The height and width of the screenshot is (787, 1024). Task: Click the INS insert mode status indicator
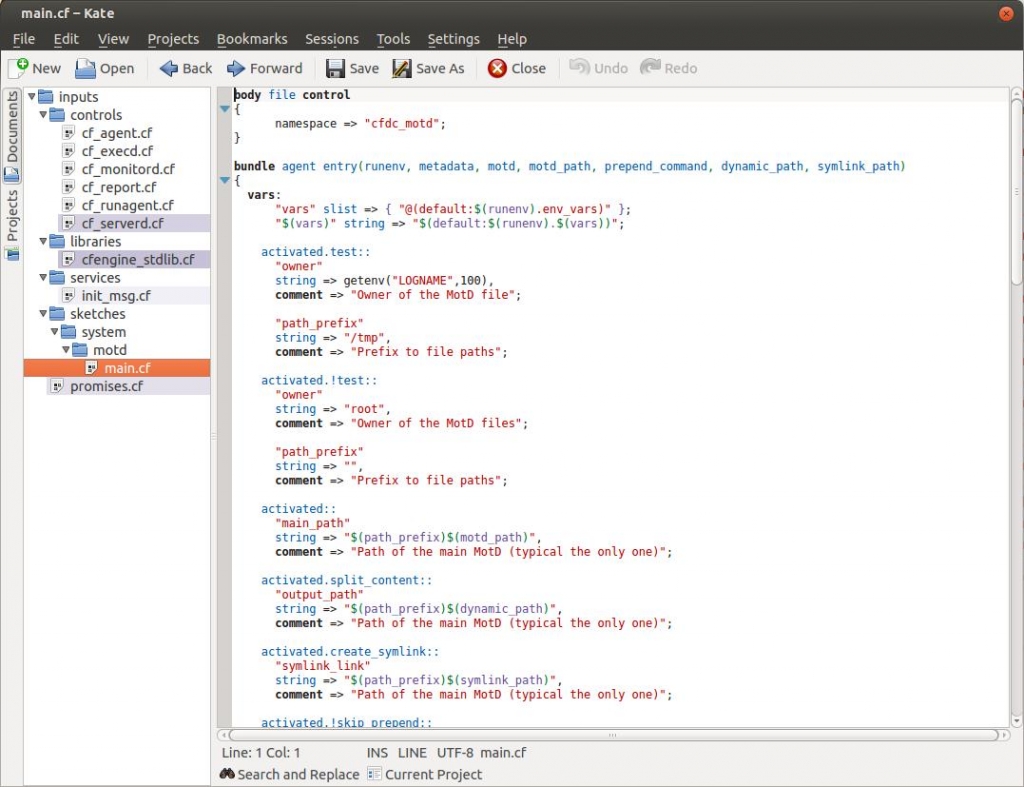click(x=377, y=753)
